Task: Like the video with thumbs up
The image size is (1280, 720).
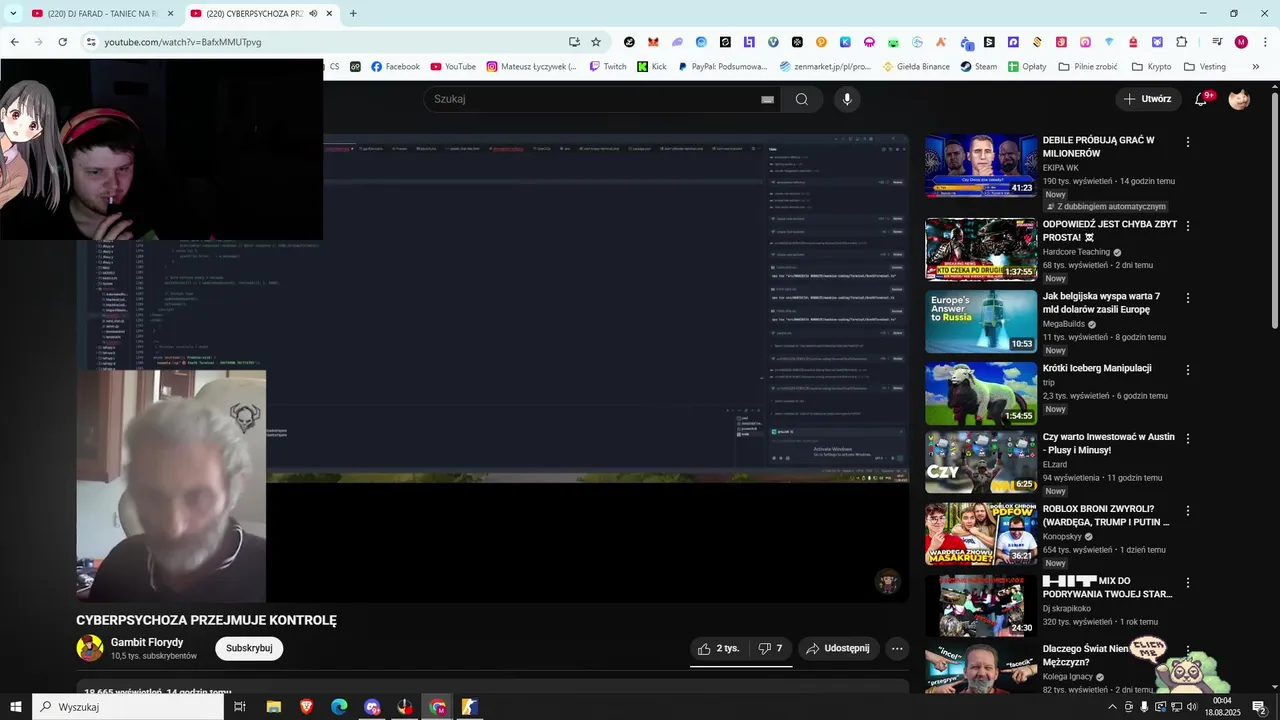Action: pos(719,648)
